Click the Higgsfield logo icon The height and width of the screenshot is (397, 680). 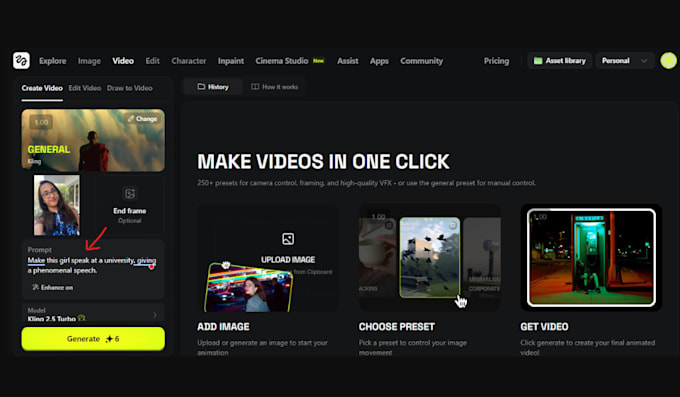click(x=21, y=61)
